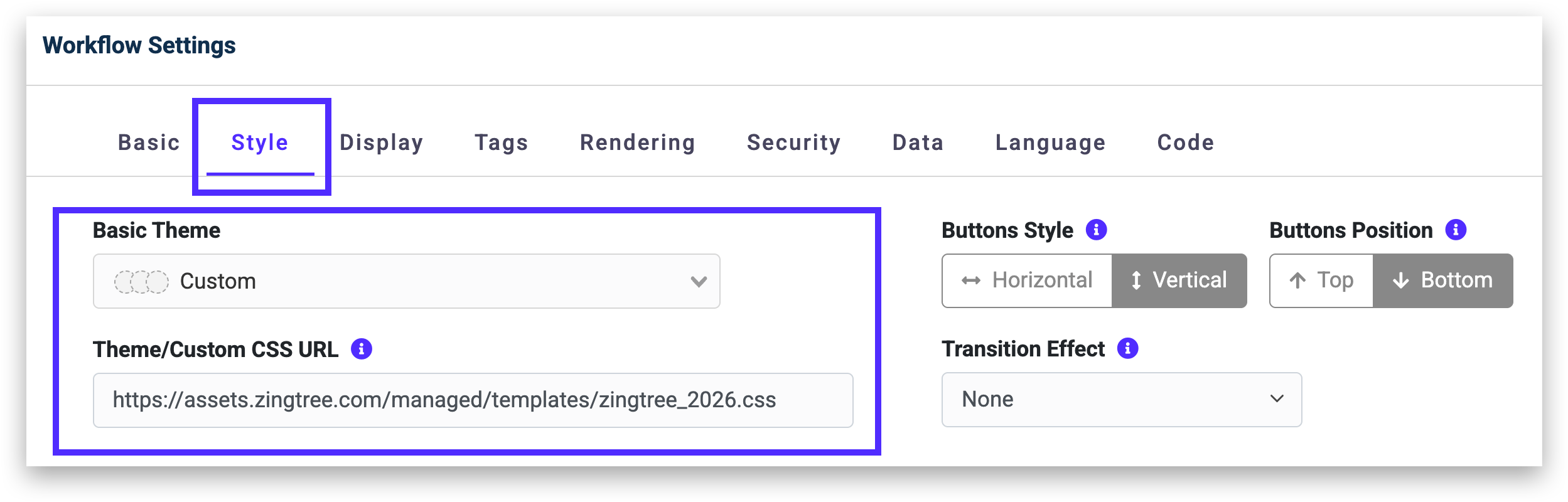Switch to the Basic tab

149,143
